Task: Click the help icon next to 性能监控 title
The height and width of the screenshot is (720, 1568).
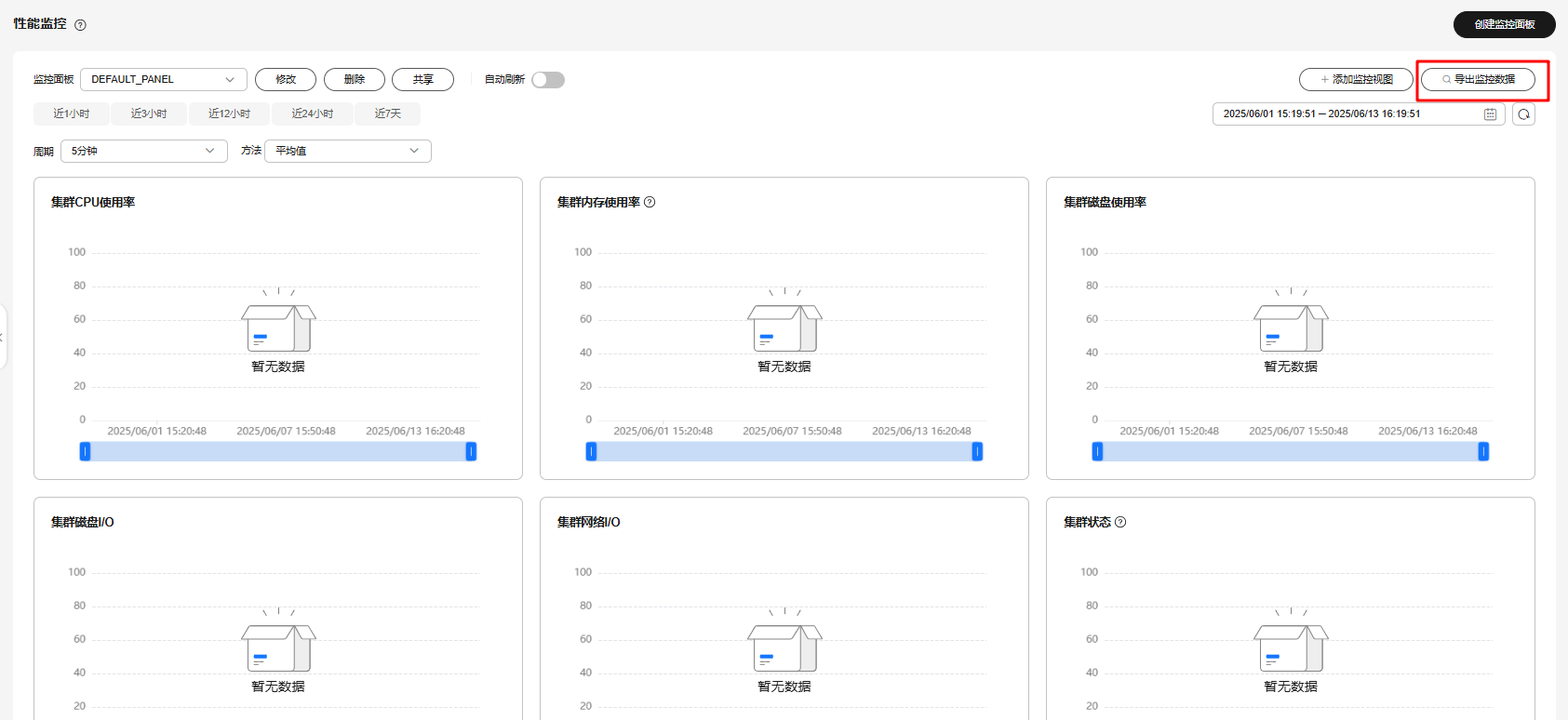Action: [x=80, y=25]
